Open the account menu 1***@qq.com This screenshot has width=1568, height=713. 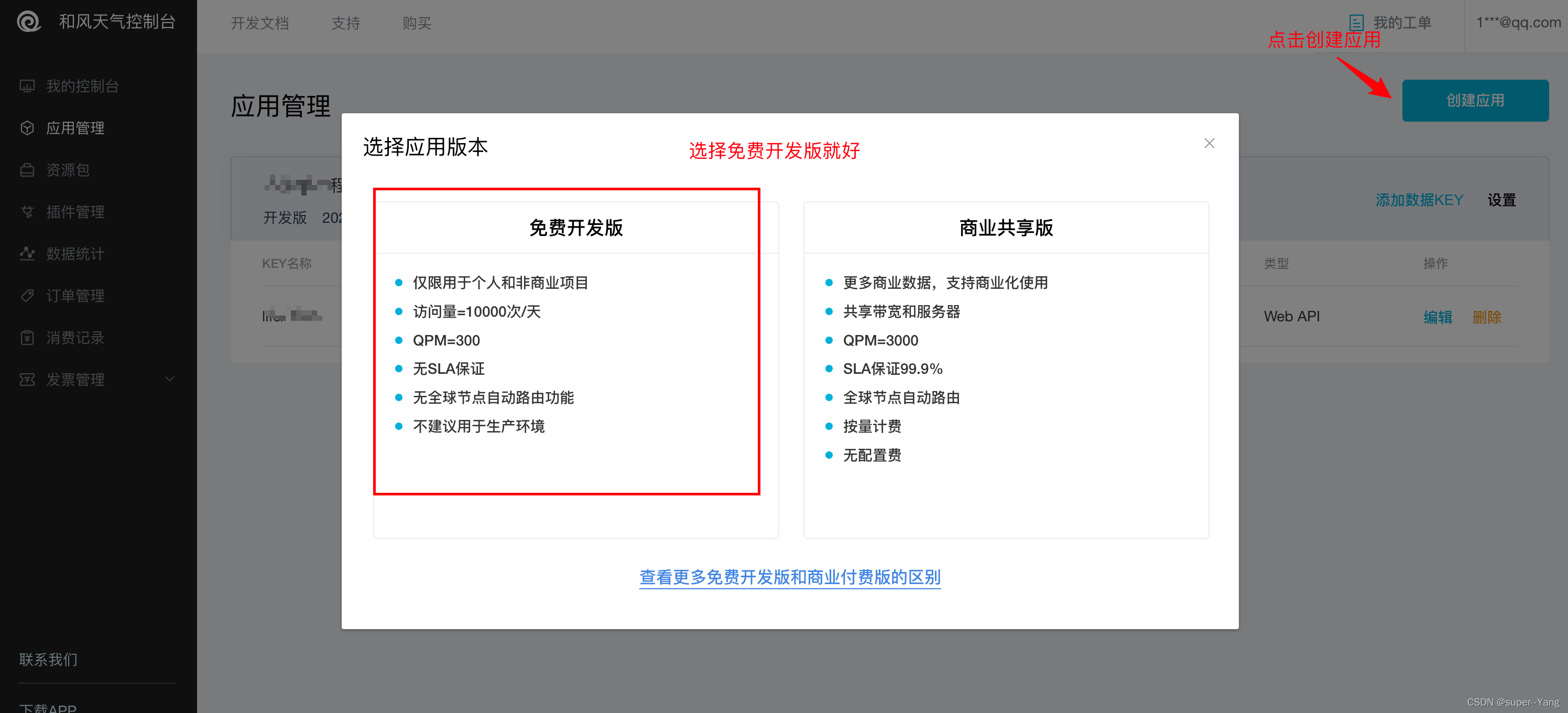click(1518, 23)
